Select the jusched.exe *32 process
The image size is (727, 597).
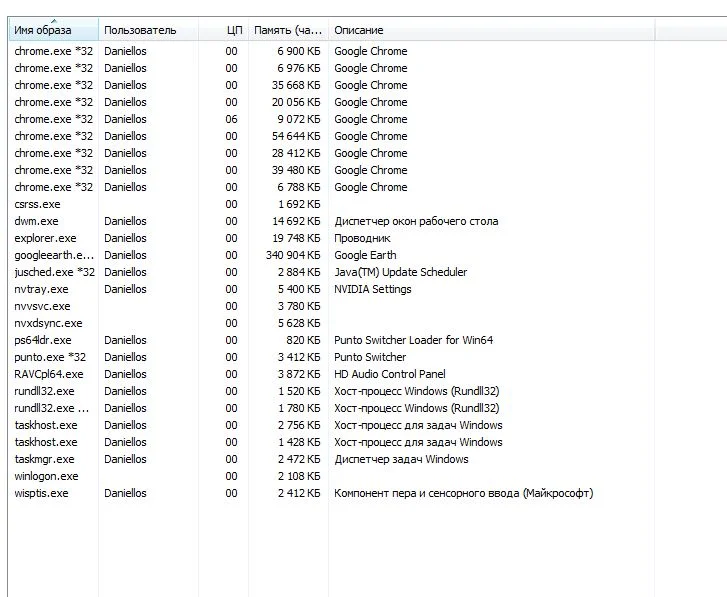click(55, 272)
